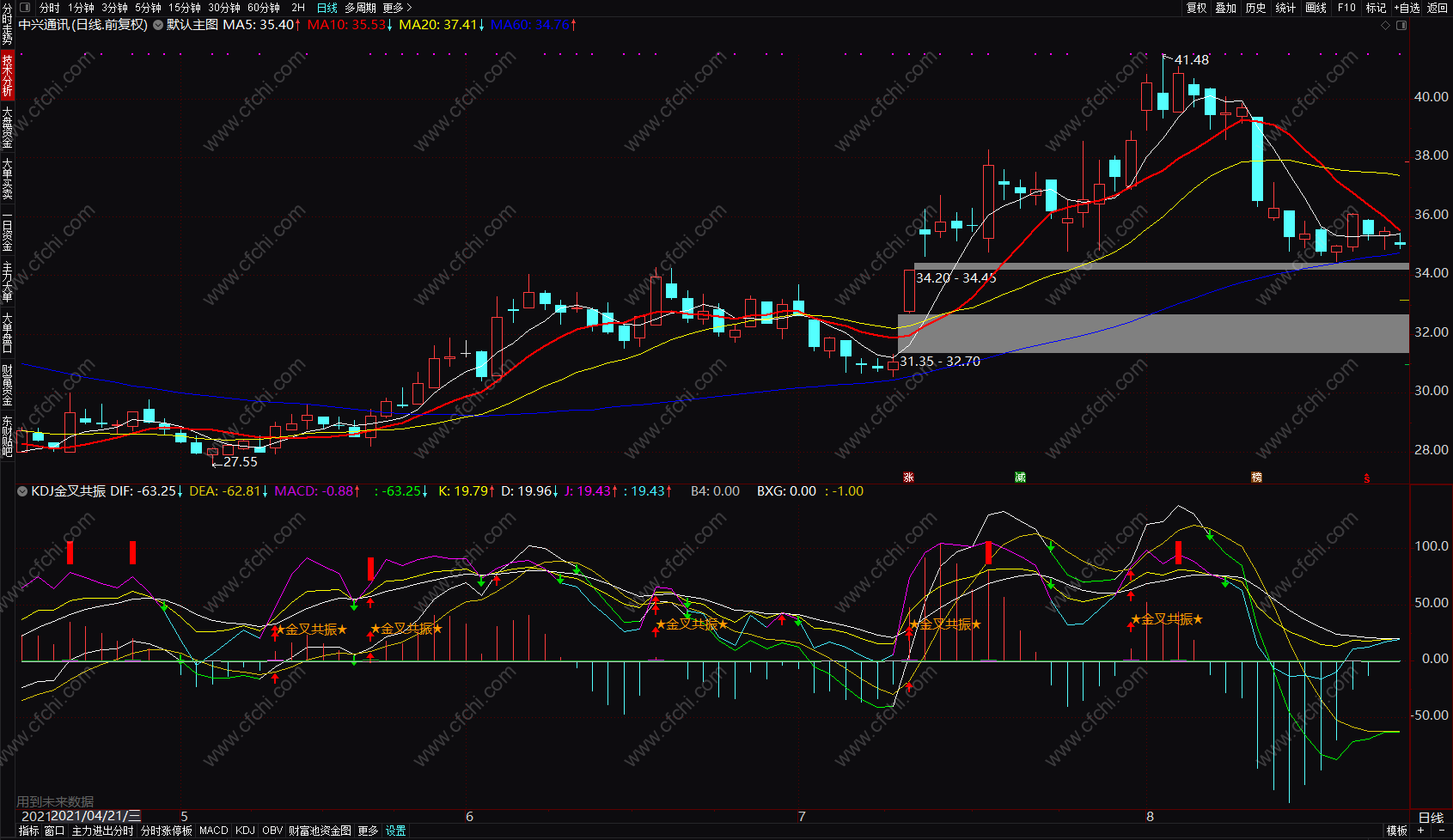
Task: Switch to 财富池资金图 indicator
Action: 320,831
